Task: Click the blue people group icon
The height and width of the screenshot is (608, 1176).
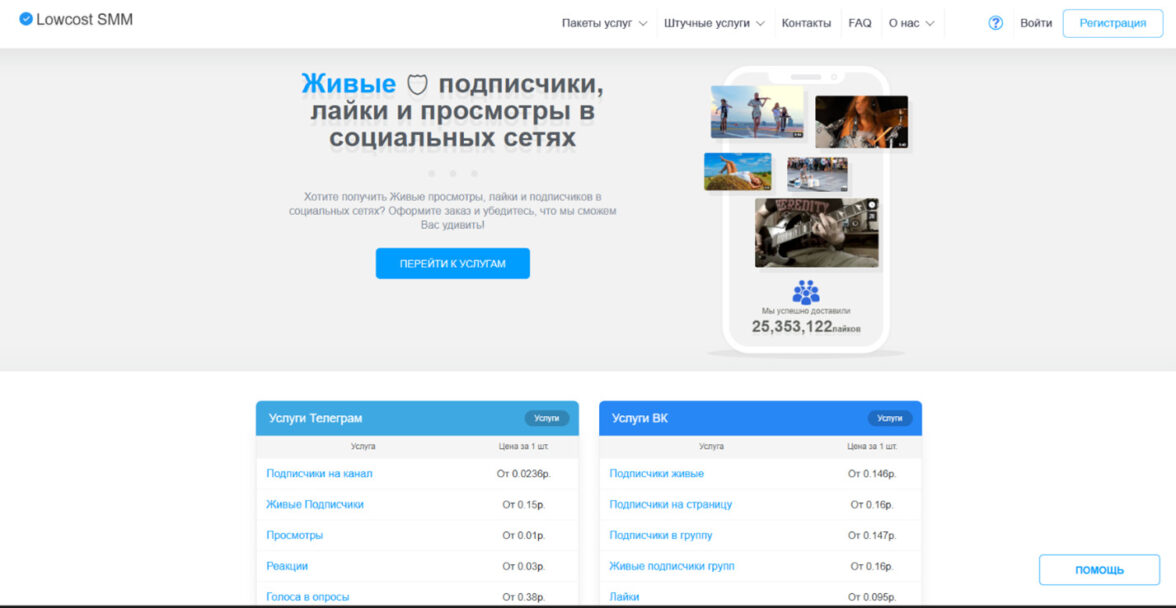Action: click(x=806, y=292)
